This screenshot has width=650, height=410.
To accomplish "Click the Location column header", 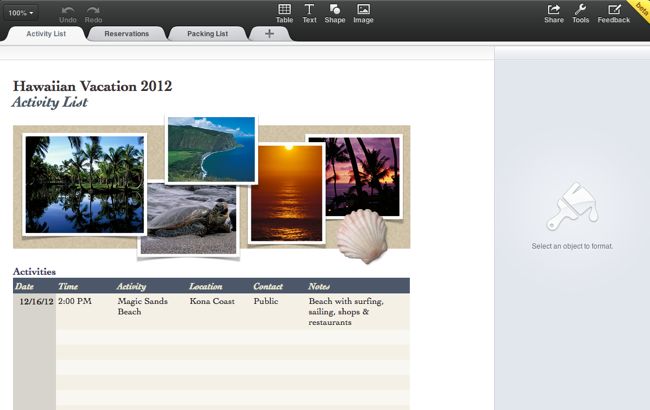I will 205,287.
